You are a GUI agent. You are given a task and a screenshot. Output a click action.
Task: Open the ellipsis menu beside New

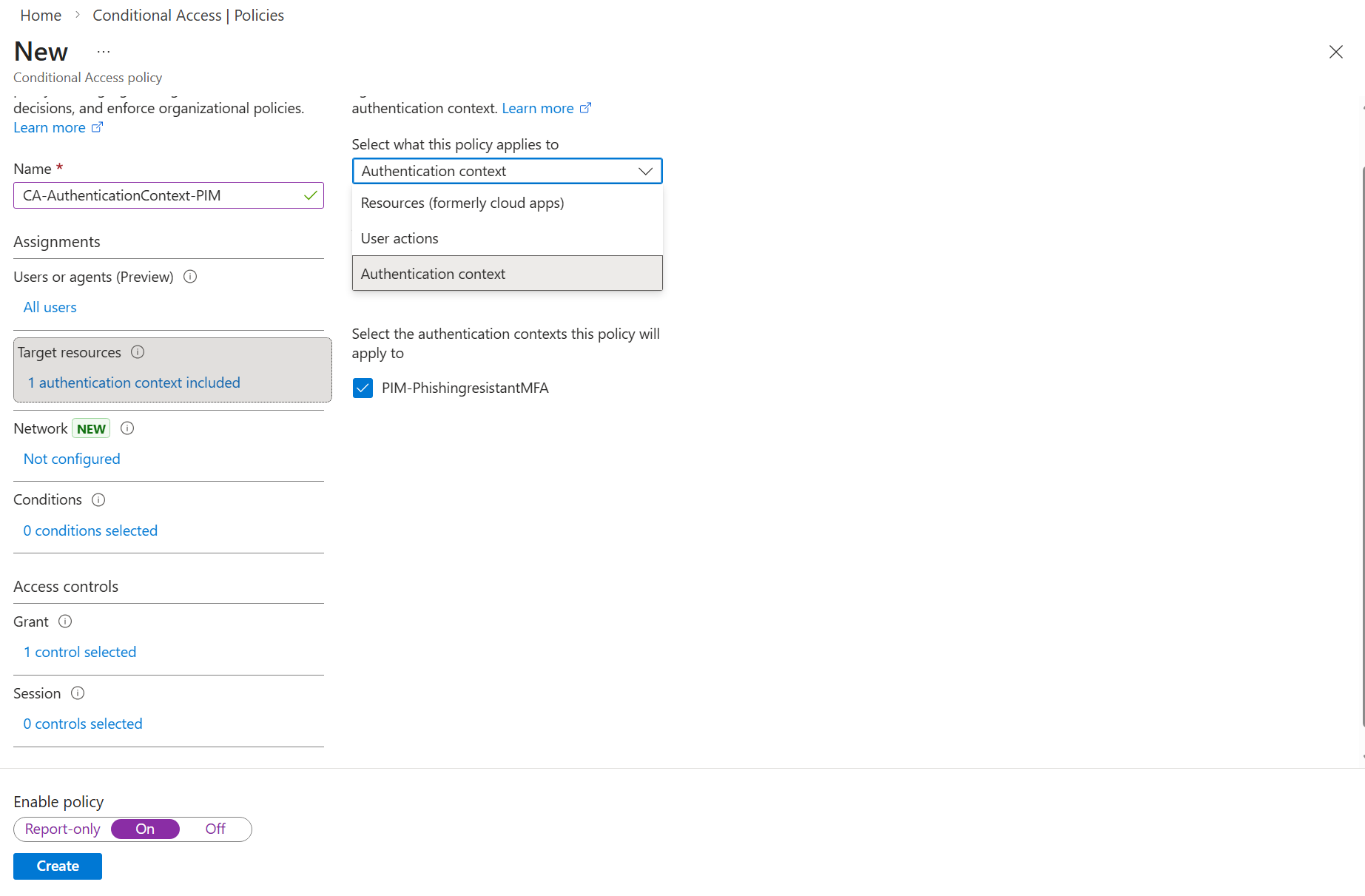pyautogui.click(x=104, y=52)
